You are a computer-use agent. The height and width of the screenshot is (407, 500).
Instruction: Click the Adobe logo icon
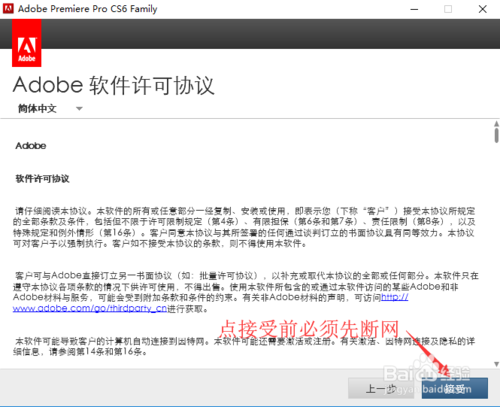click(x=27, y=43)
